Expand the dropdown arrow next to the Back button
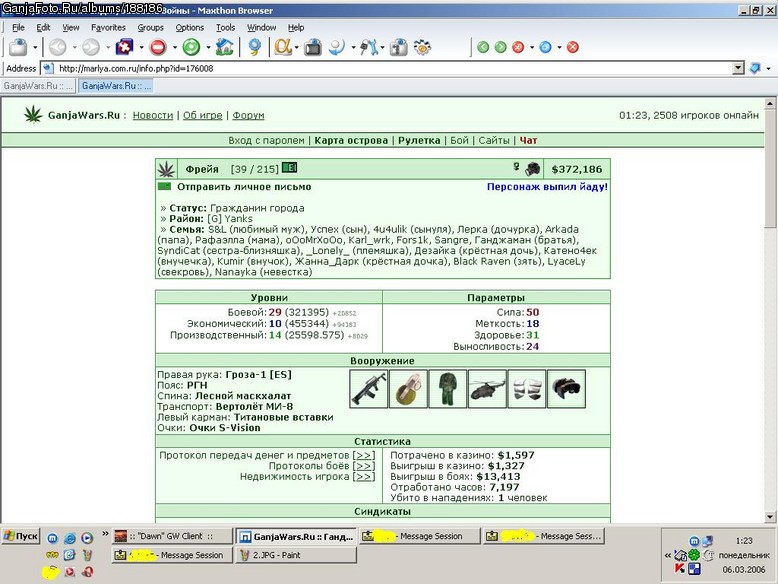 (74, 48)
